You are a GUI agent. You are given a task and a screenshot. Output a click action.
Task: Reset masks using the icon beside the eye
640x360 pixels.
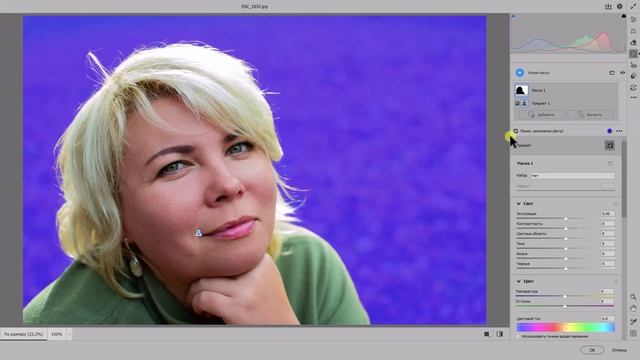pos(611,73)
